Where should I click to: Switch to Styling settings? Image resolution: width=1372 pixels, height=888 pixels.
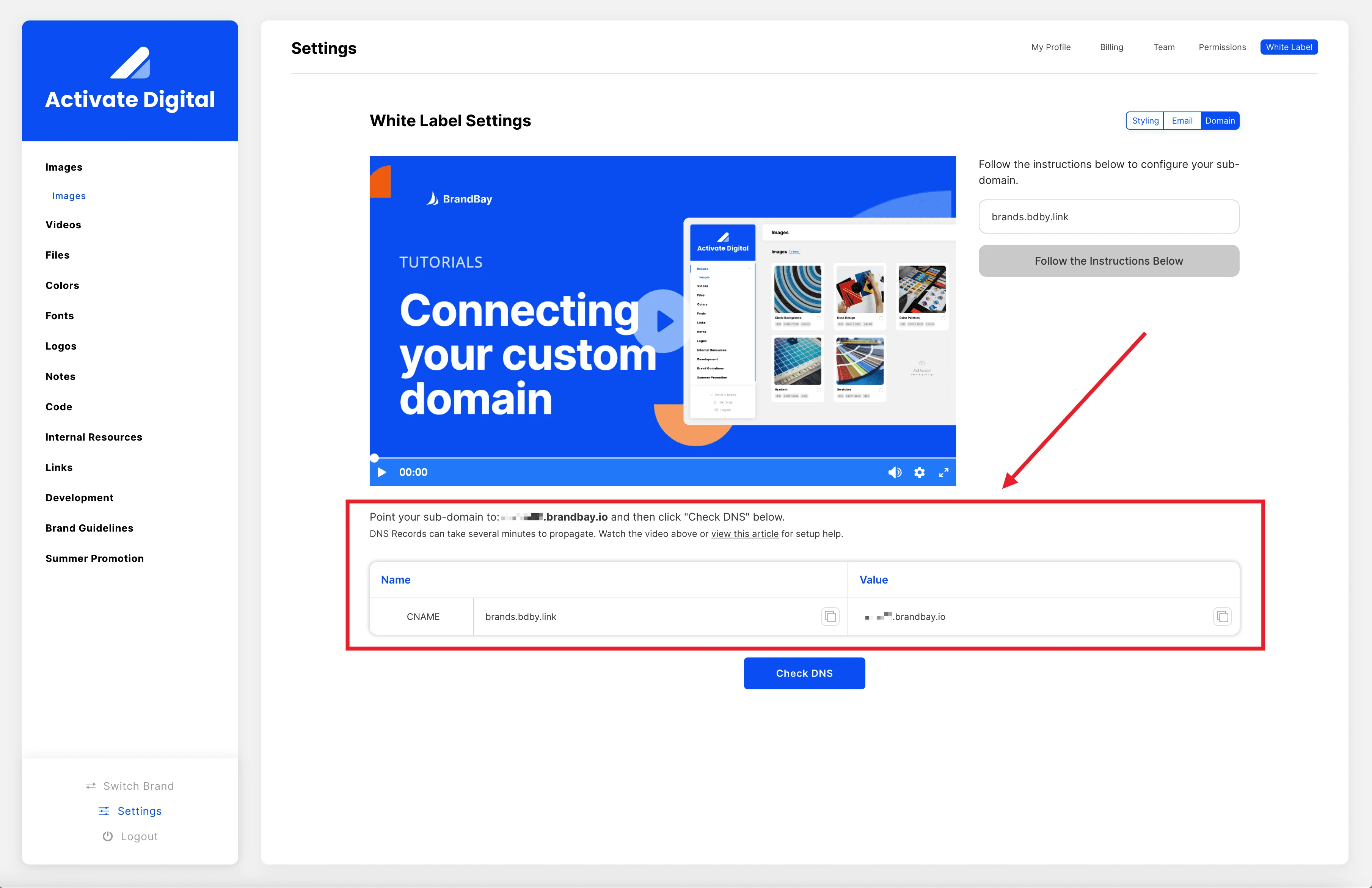tap(1144, 121)
